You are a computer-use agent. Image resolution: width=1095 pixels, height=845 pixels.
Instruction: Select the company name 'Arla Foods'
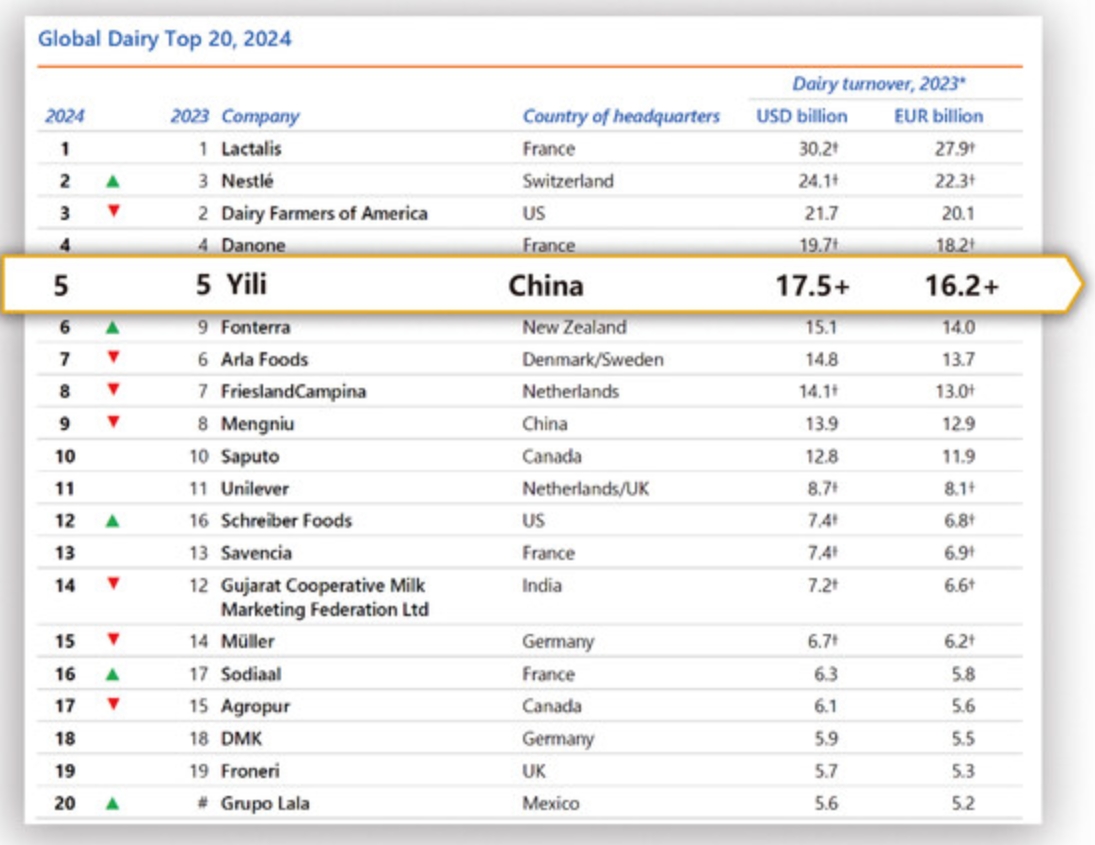(265, 359)
